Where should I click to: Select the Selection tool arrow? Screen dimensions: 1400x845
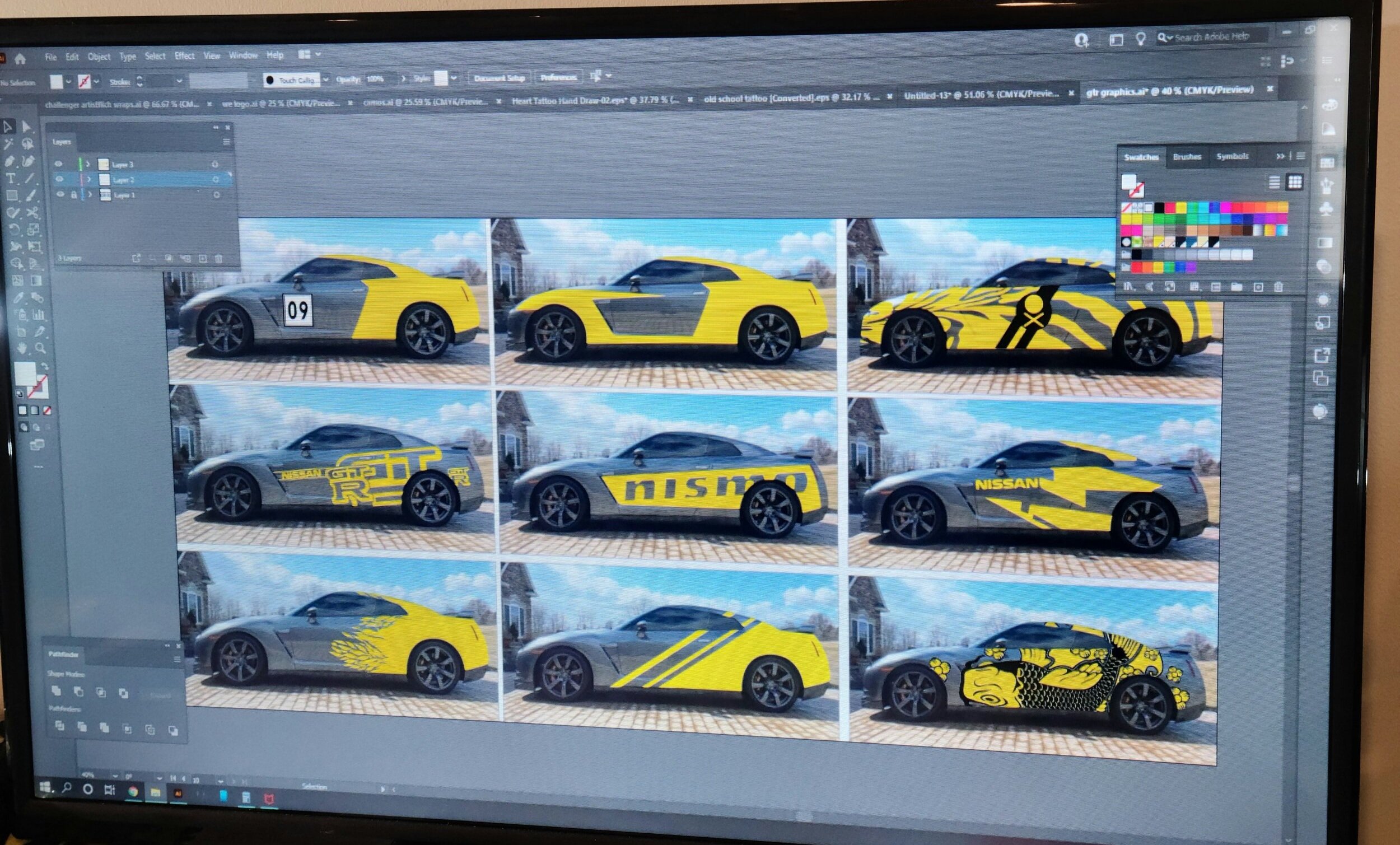click(8, 127)
